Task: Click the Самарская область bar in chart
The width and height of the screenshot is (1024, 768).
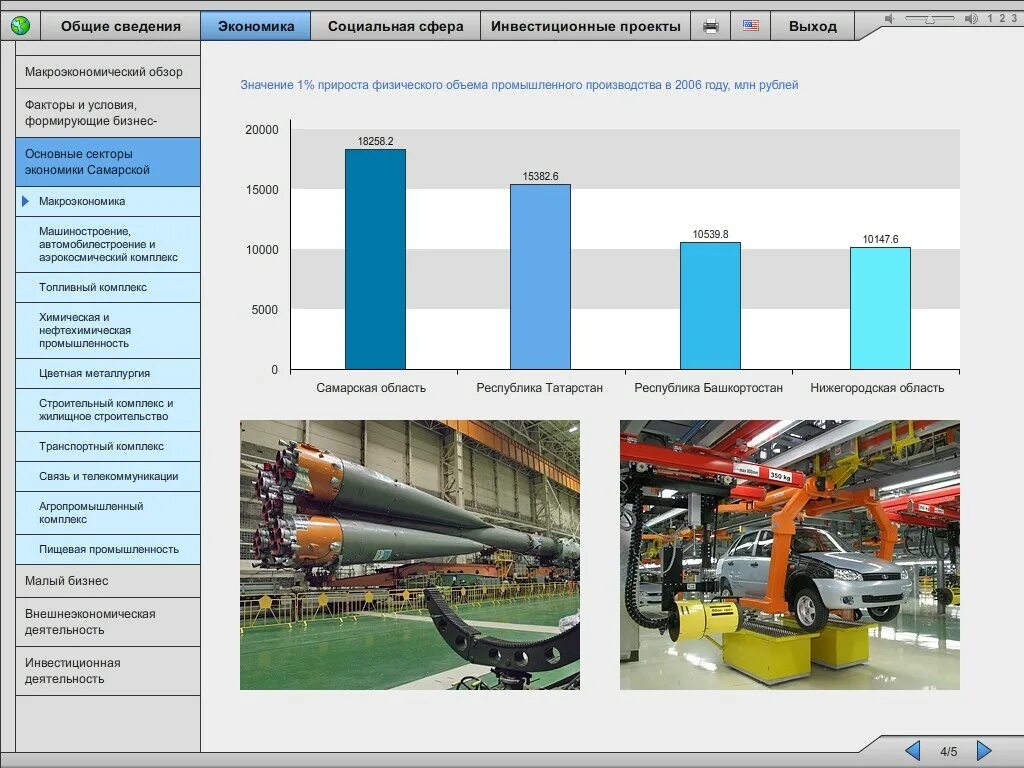Action: (376, 259)
